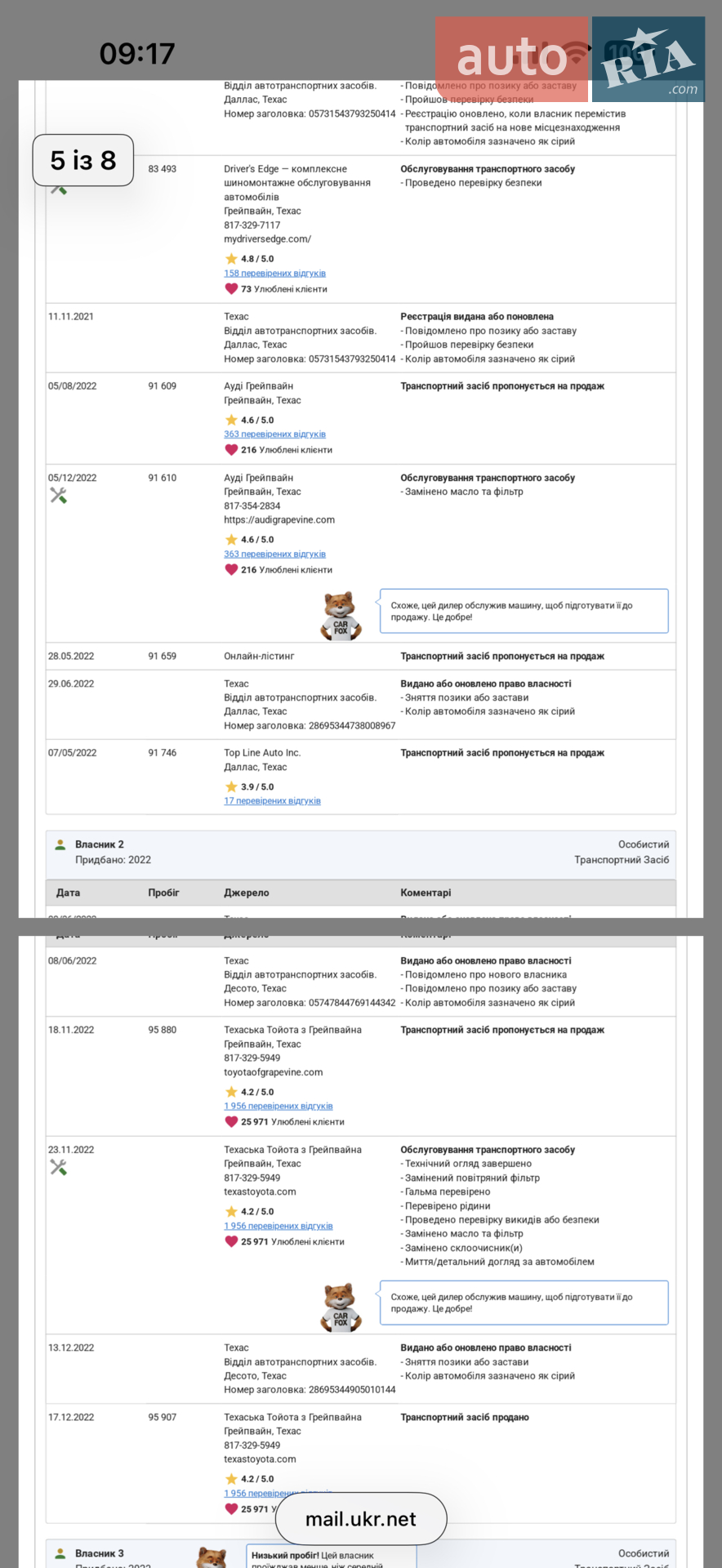Image resolution: width=722 pixels, height=1568 pixels.
Task: Select the Власник 2 section heading
Action: (100, 844)
